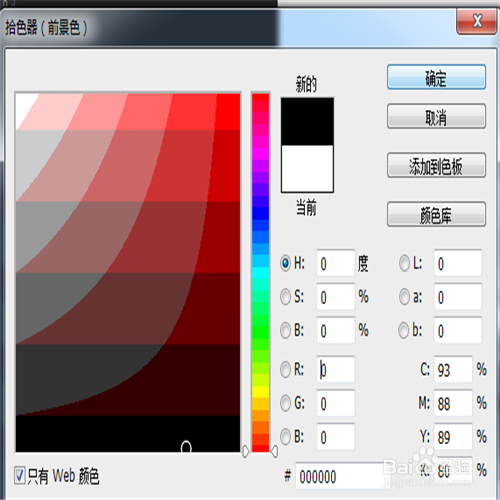Click the 确定 button
This screenshot has height=500, width=500.
tap(436, 77)
